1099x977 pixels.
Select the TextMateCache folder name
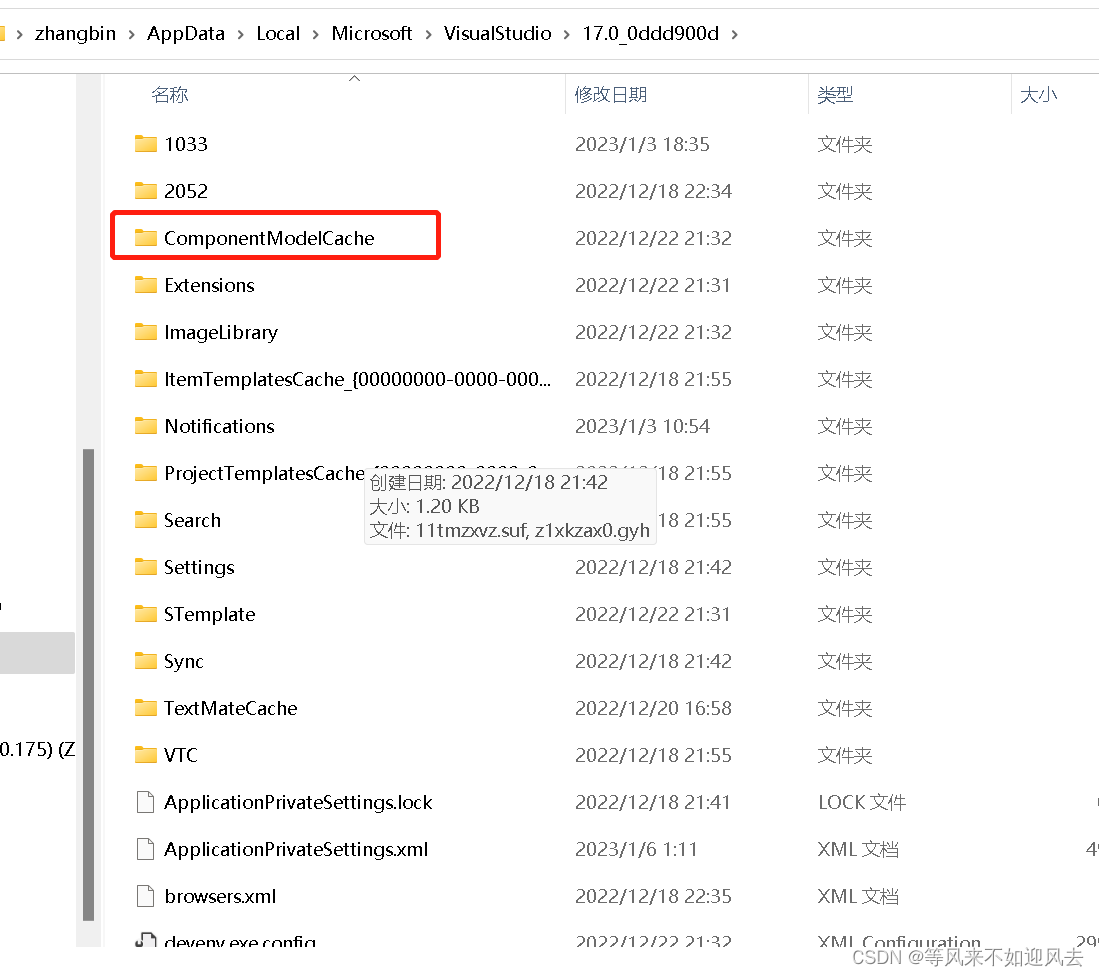[231, 708]
